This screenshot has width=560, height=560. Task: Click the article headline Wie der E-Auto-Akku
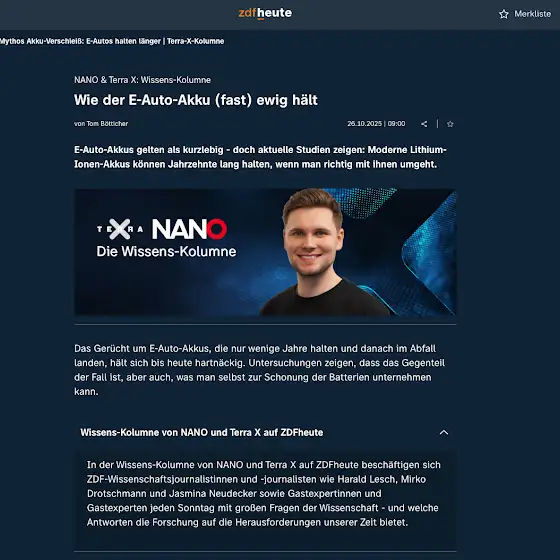coord(196,100)
